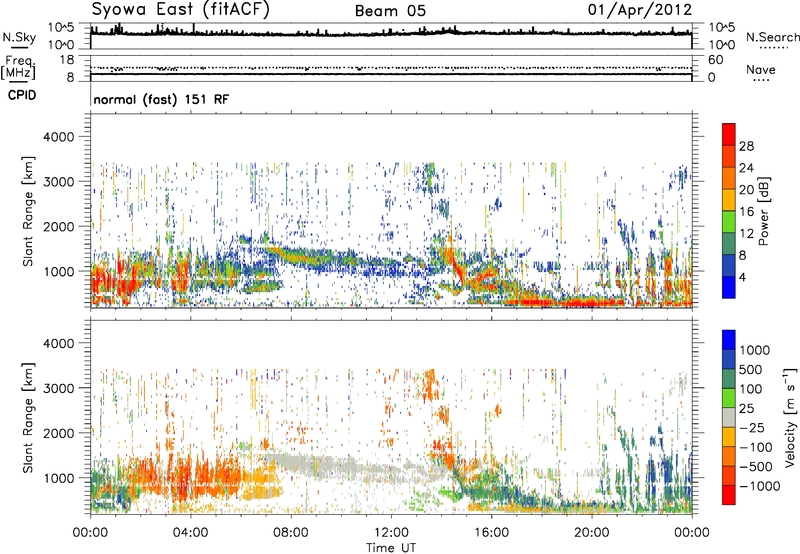Click the -500 tick on Velocity scale
This screenshot has height=554, width=800.
coord(756,466)
